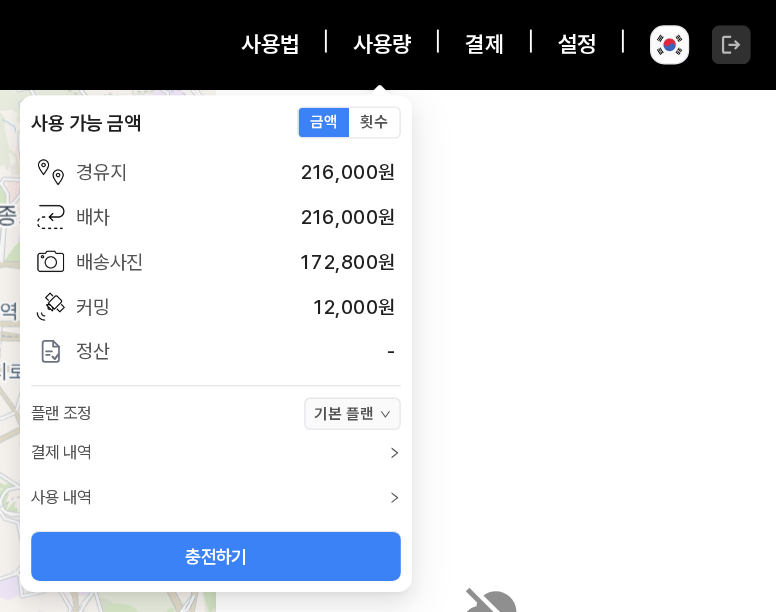776x612 pixels.
Task: Open the 설정 menu item
Action: click(x=577, y=44)
